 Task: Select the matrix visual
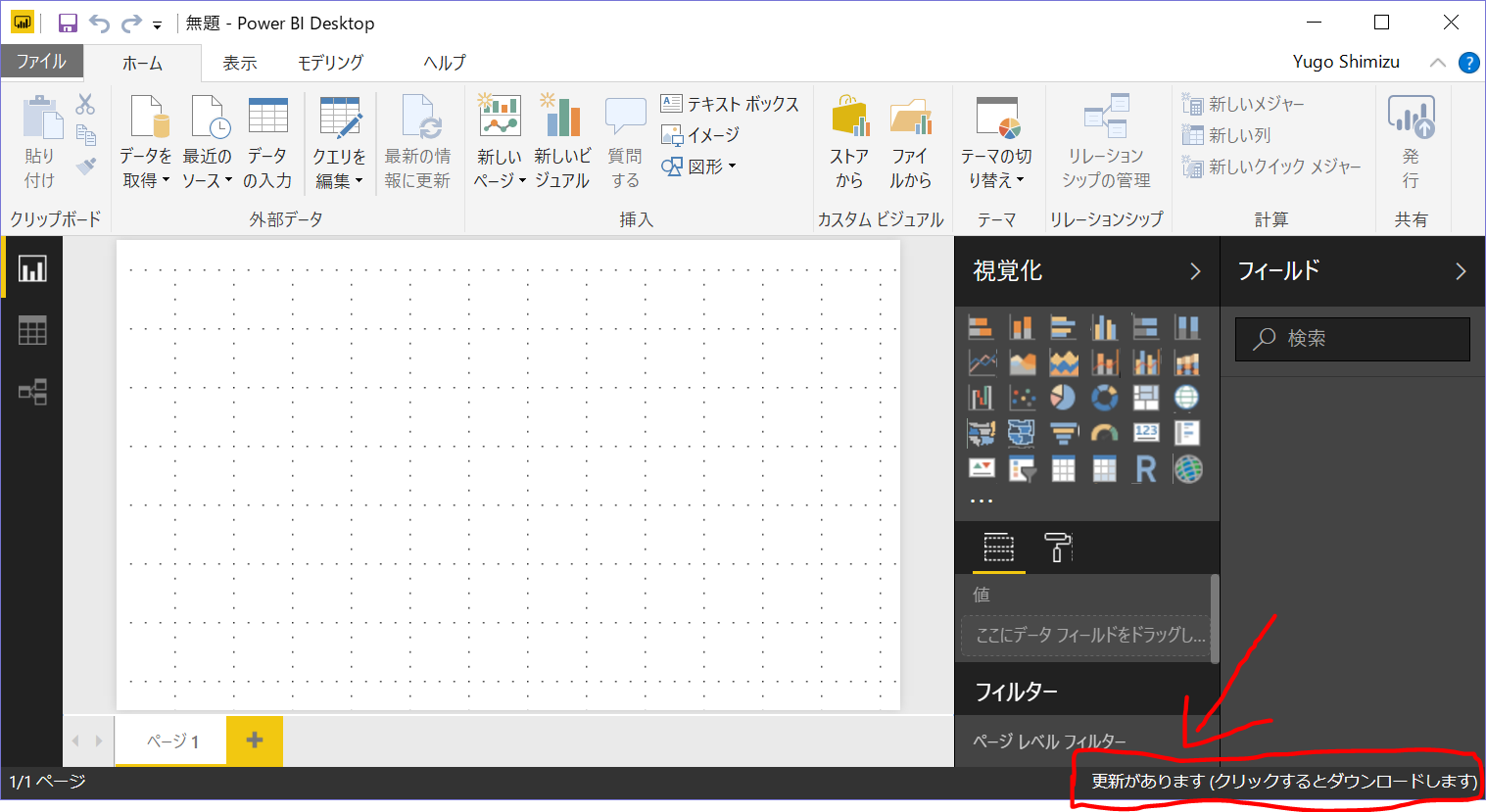1105,469
